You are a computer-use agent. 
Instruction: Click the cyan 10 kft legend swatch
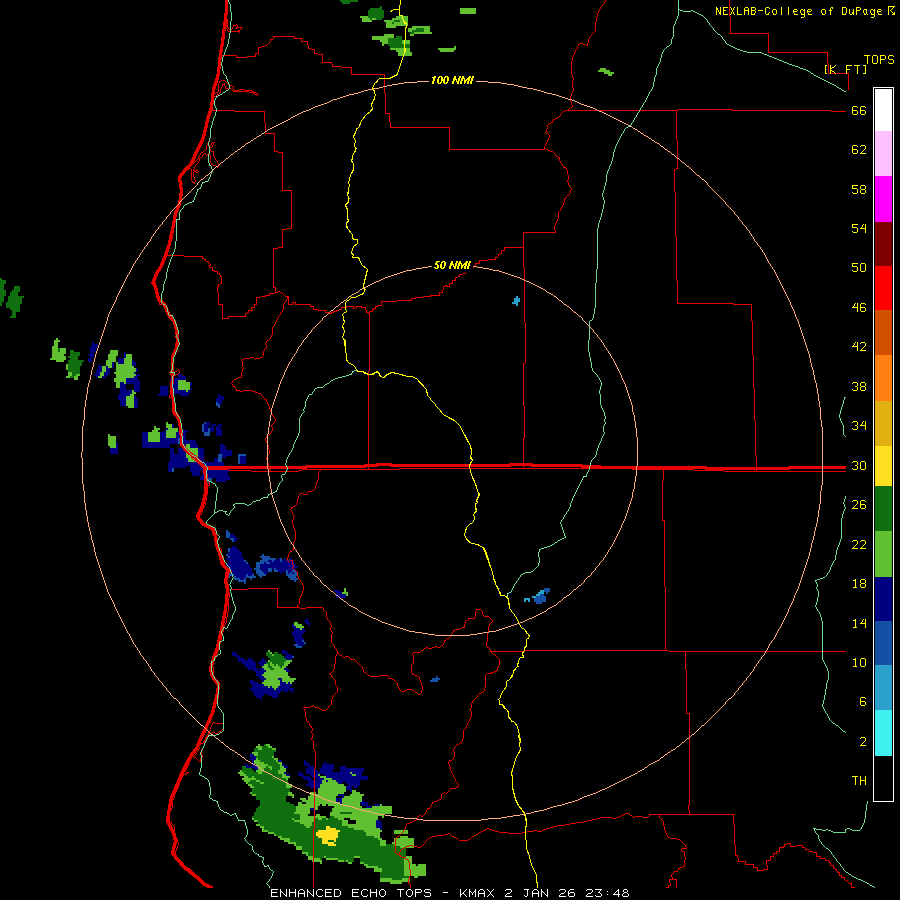(883, 733)
